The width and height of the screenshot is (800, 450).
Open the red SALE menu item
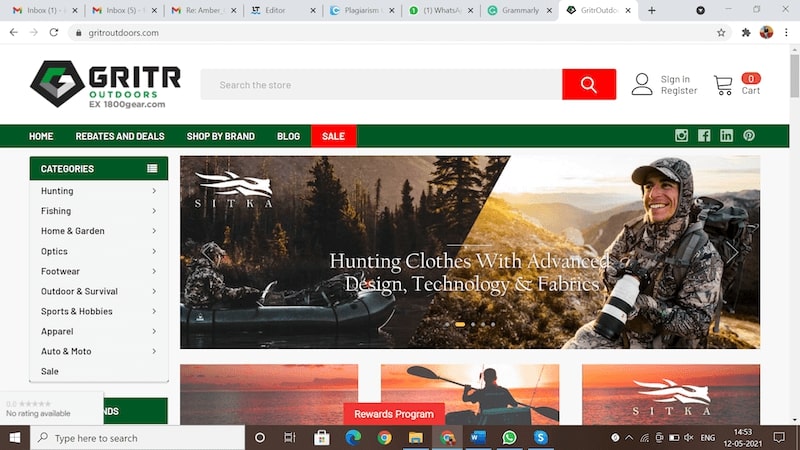coord(334,136)
